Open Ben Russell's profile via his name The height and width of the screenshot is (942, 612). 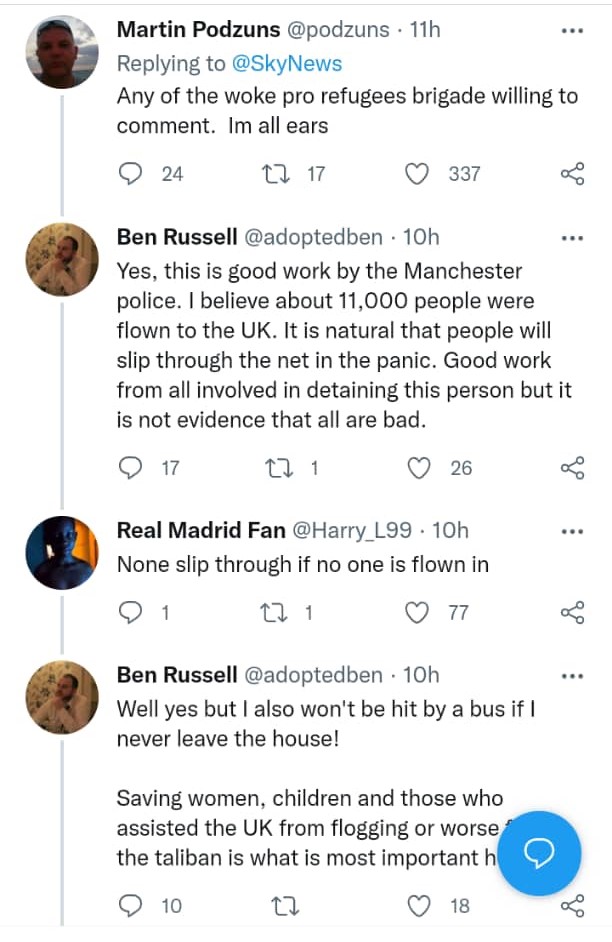point(176,237)
